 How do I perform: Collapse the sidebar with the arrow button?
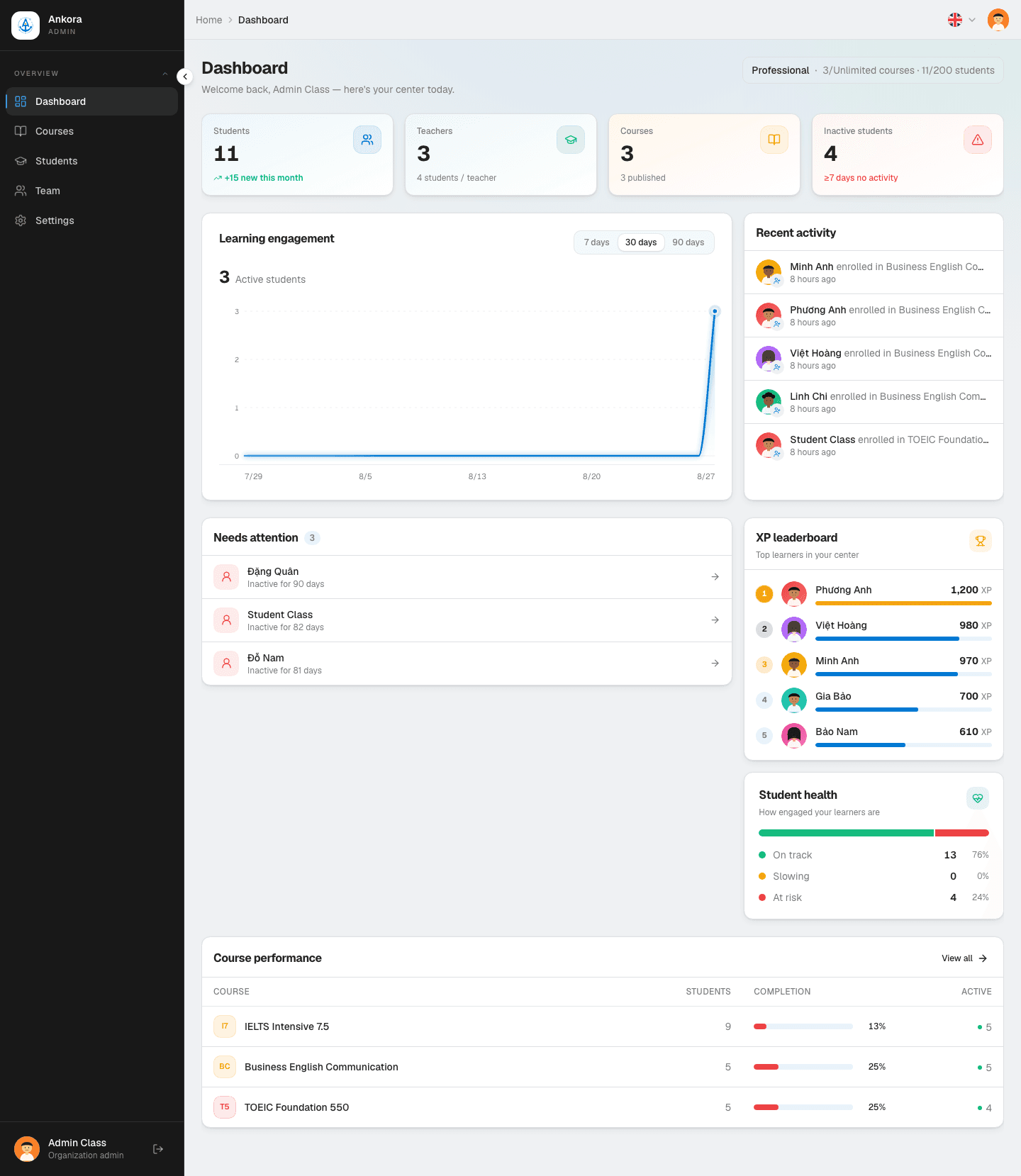(x=185, y=77)
